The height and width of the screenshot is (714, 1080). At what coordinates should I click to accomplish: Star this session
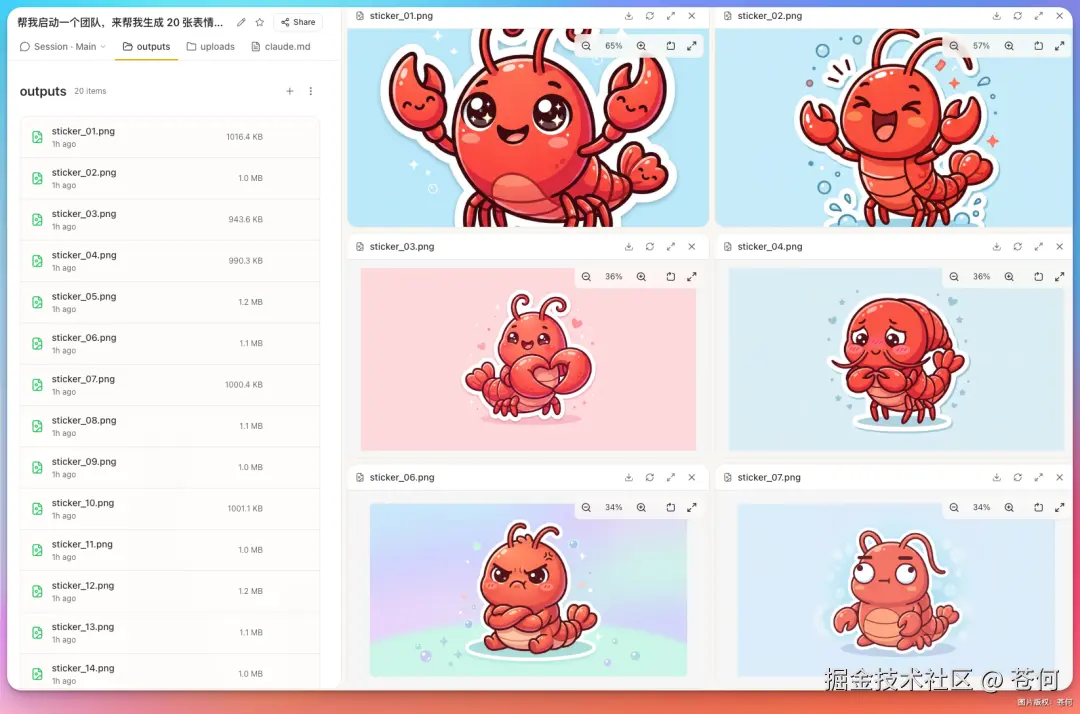(260, 22)
